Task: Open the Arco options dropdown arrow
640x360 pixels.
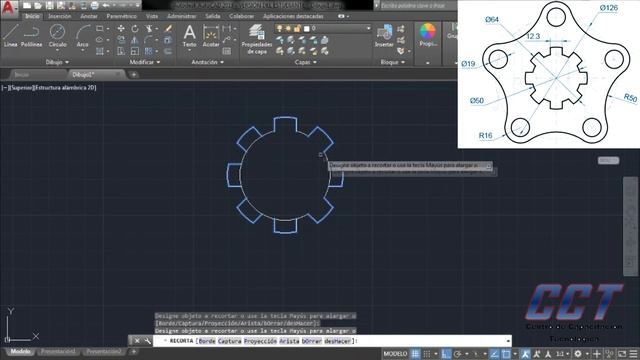Action: [83, 50]
